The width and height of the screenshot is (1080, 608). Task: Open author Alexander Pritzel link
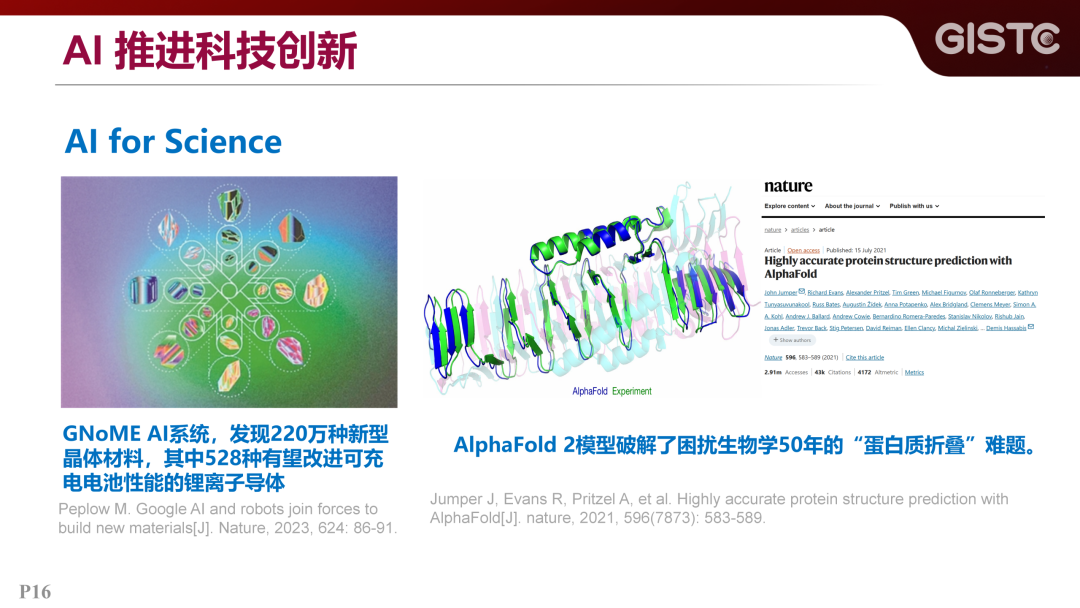pos(868,293)
